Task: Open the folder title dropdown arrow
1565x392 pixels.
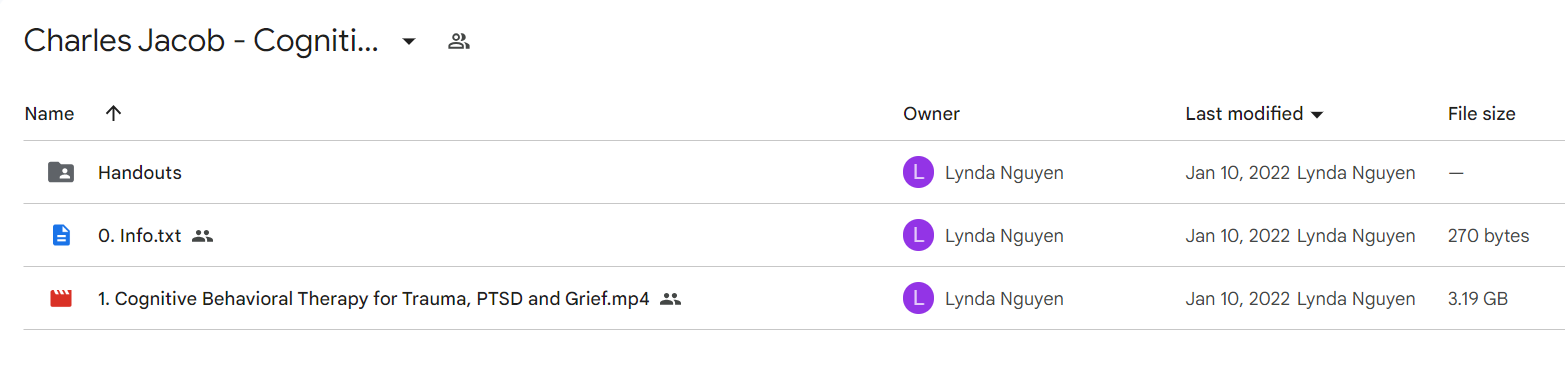Action: point(408,42)
